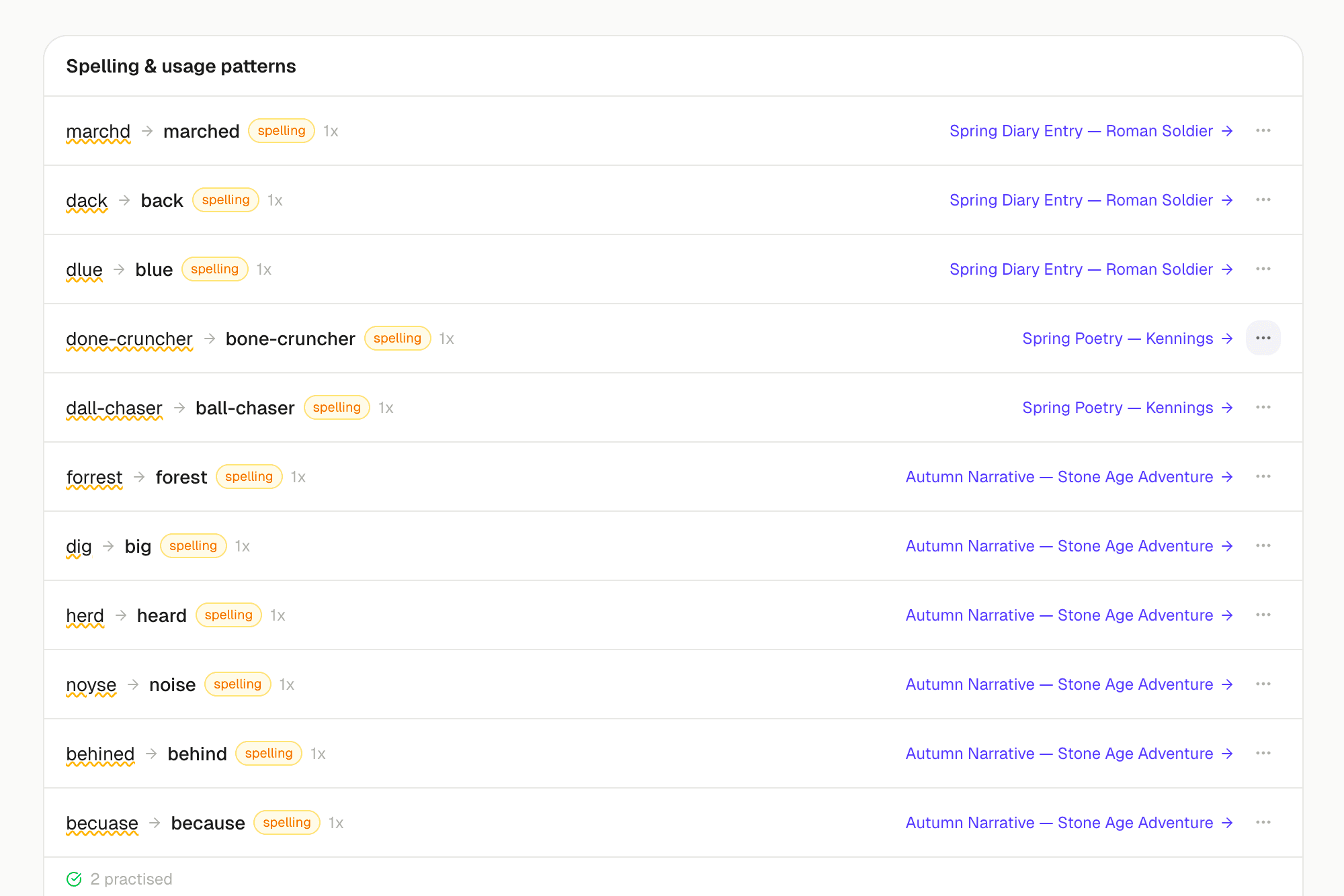Open more options on herd → heard row
Screen dimensions: 1344x896
click(1263, 615)
